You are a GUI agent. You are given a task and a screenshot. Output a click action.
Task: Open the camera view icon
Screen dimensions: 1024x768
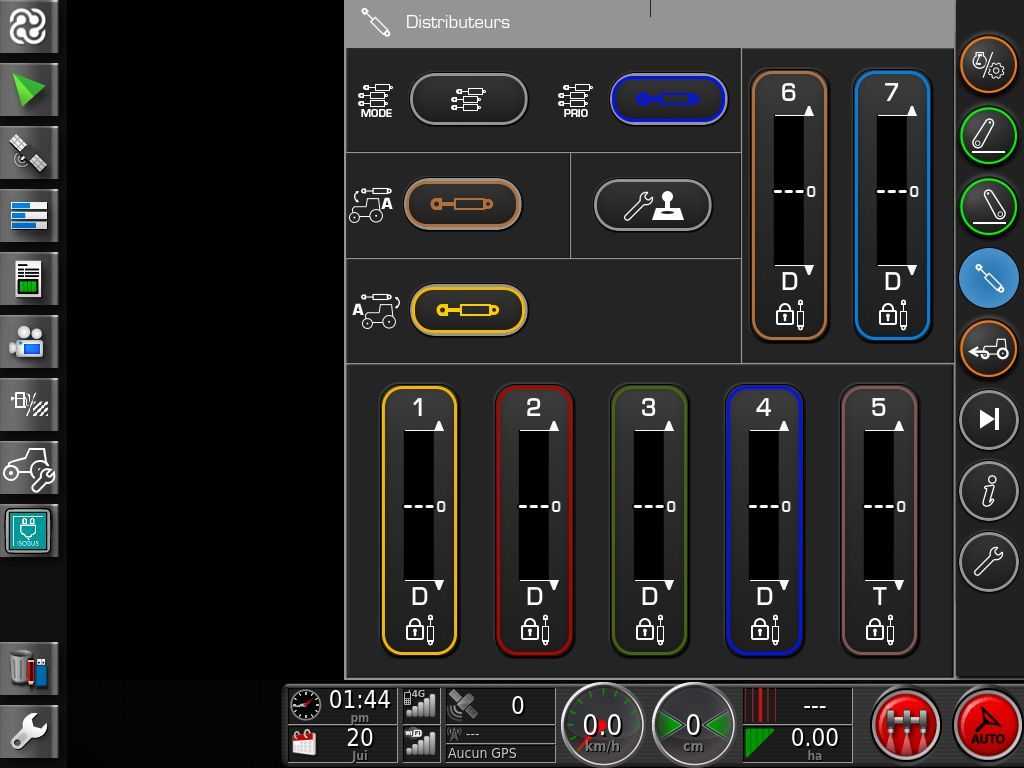coord(29,342)
